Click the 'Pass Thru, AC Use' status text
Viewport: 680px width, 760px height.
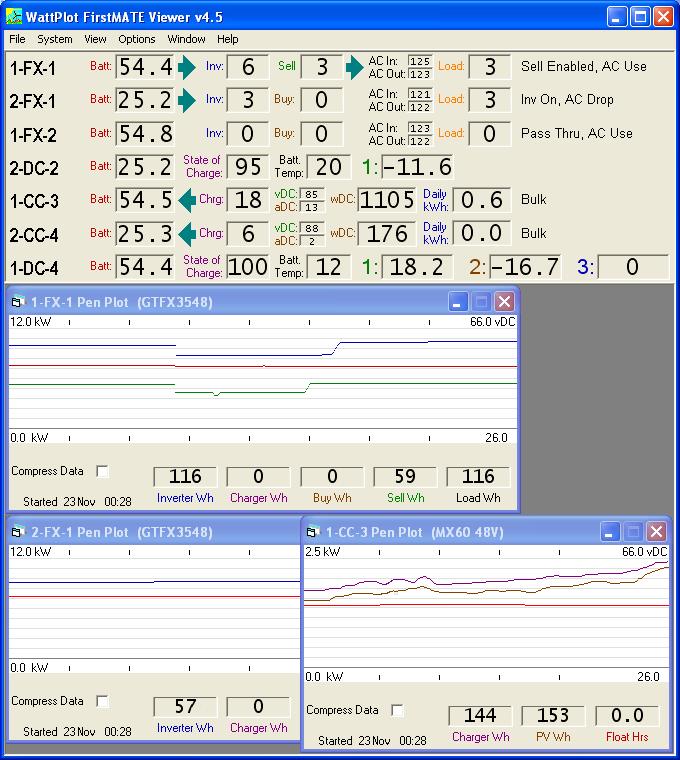[577, 133]
